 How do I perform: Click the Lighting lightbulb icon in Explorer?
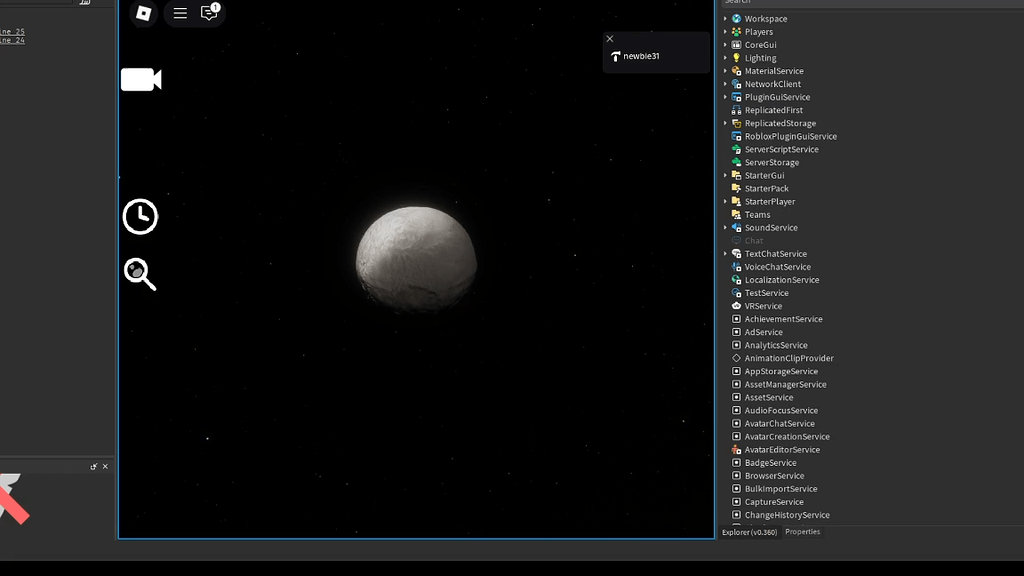[x=737, y=58]
